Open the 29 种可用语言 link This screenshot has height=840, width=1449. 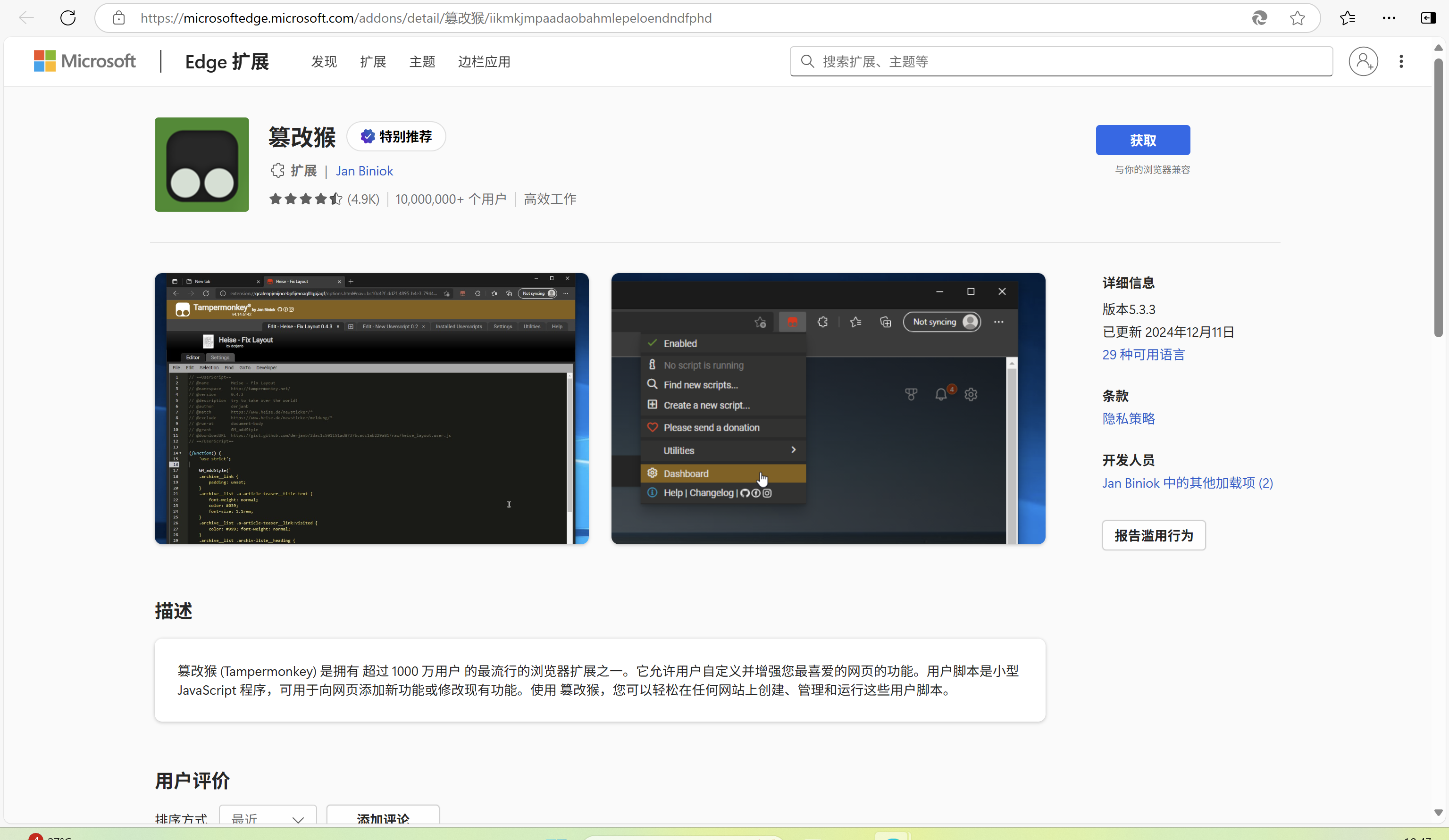point(1143,355)
